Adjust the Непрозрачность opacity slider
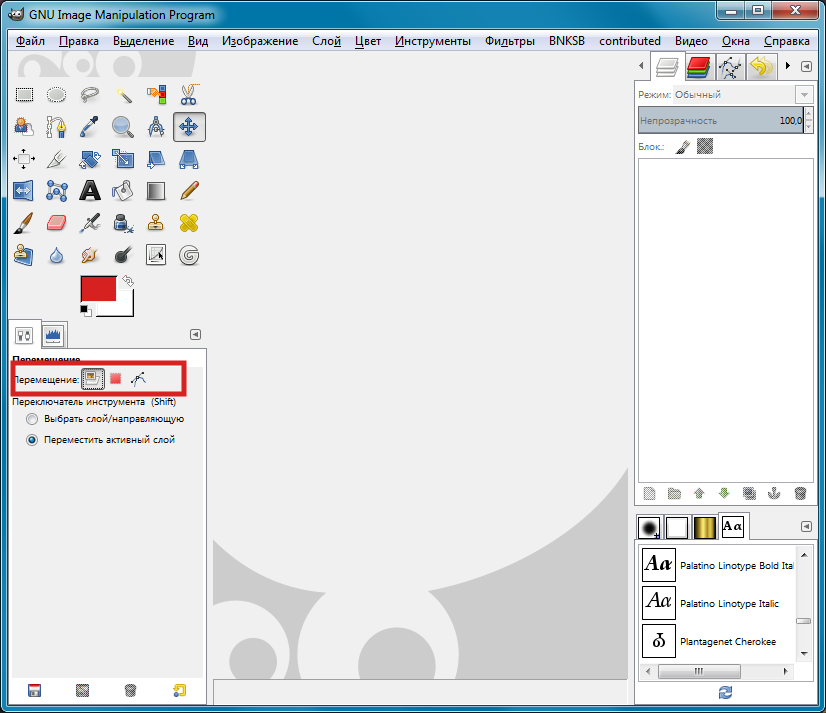The image size is (826, 713). tap(721, 121)
